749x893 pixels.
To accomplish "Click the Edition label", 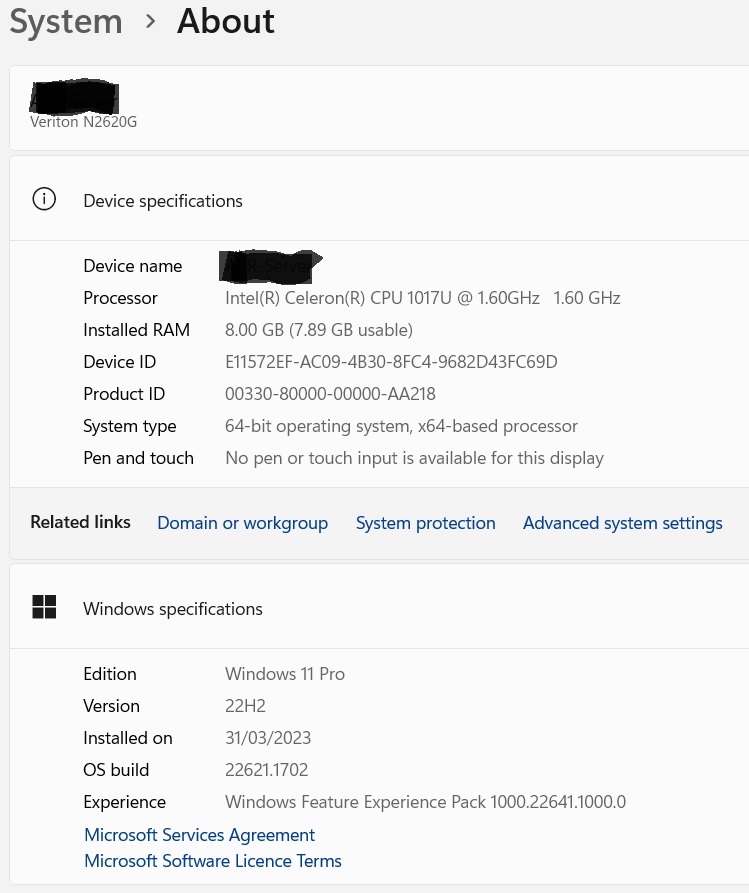I will pos(110,674).
